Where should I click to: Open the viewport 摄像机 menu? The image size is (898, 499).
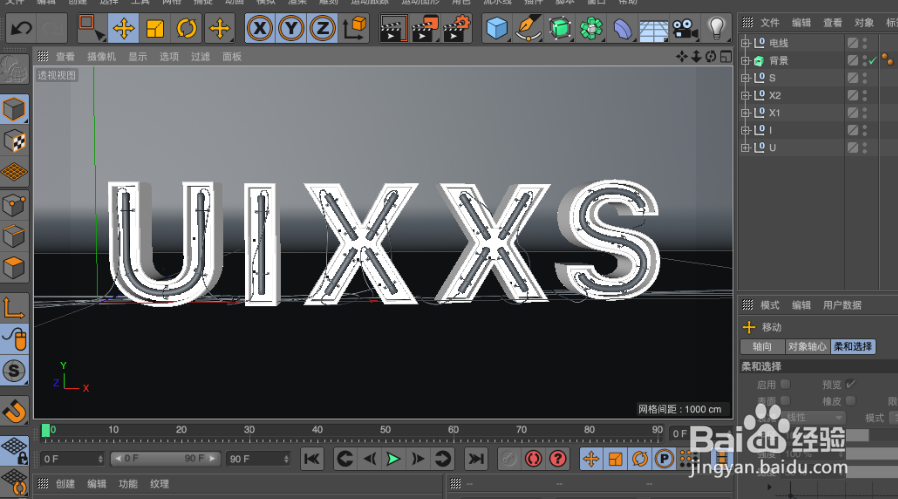[x=101, y=57]
